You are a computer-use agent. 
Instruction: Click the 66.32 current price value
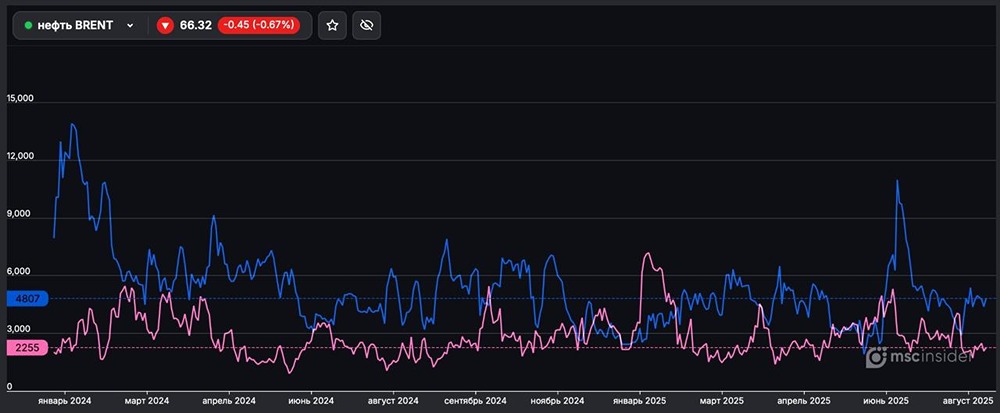tap(196, 25)
